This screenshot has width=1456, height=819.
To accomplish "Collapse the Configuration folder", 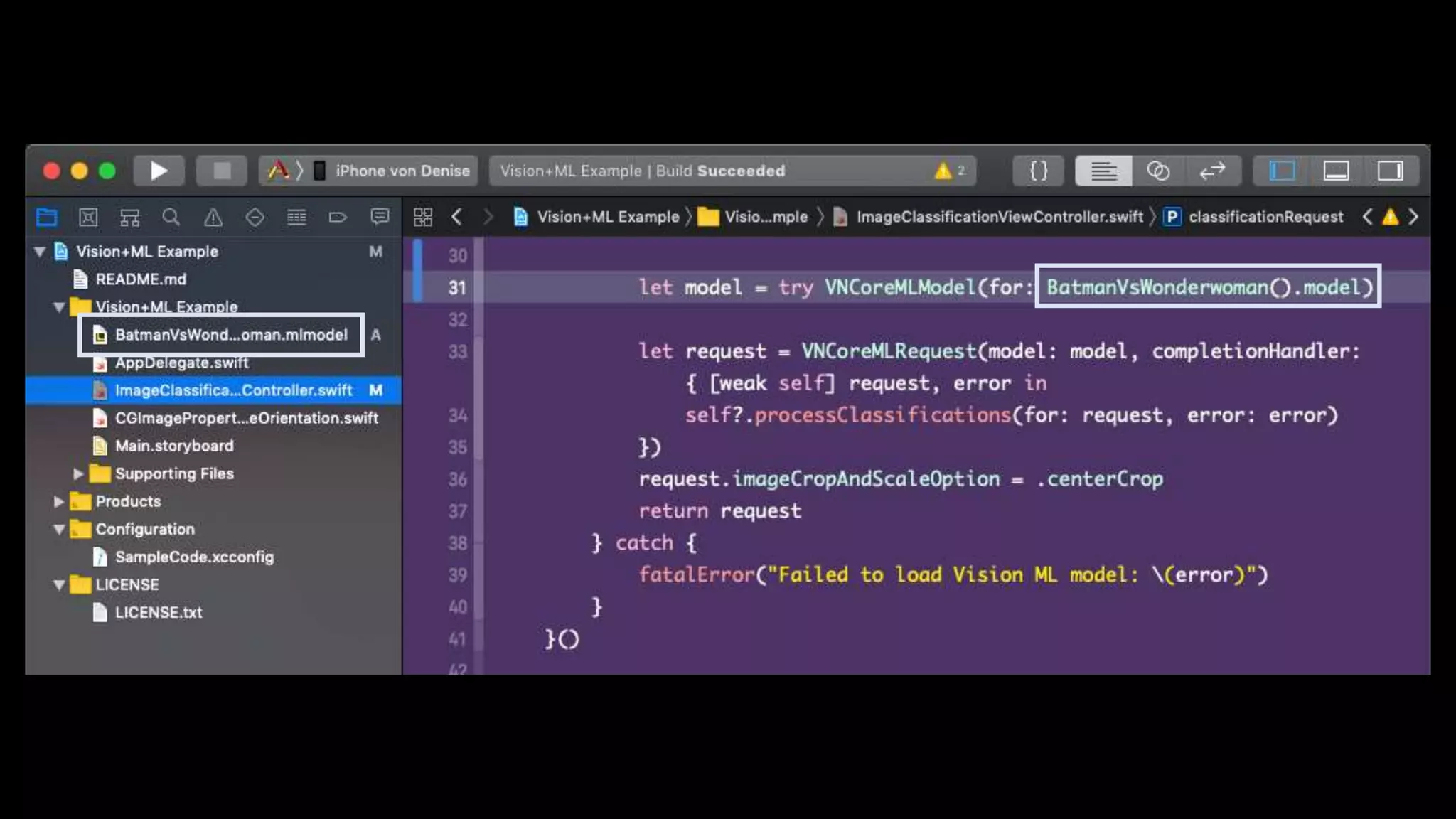I will coord(59,529).
